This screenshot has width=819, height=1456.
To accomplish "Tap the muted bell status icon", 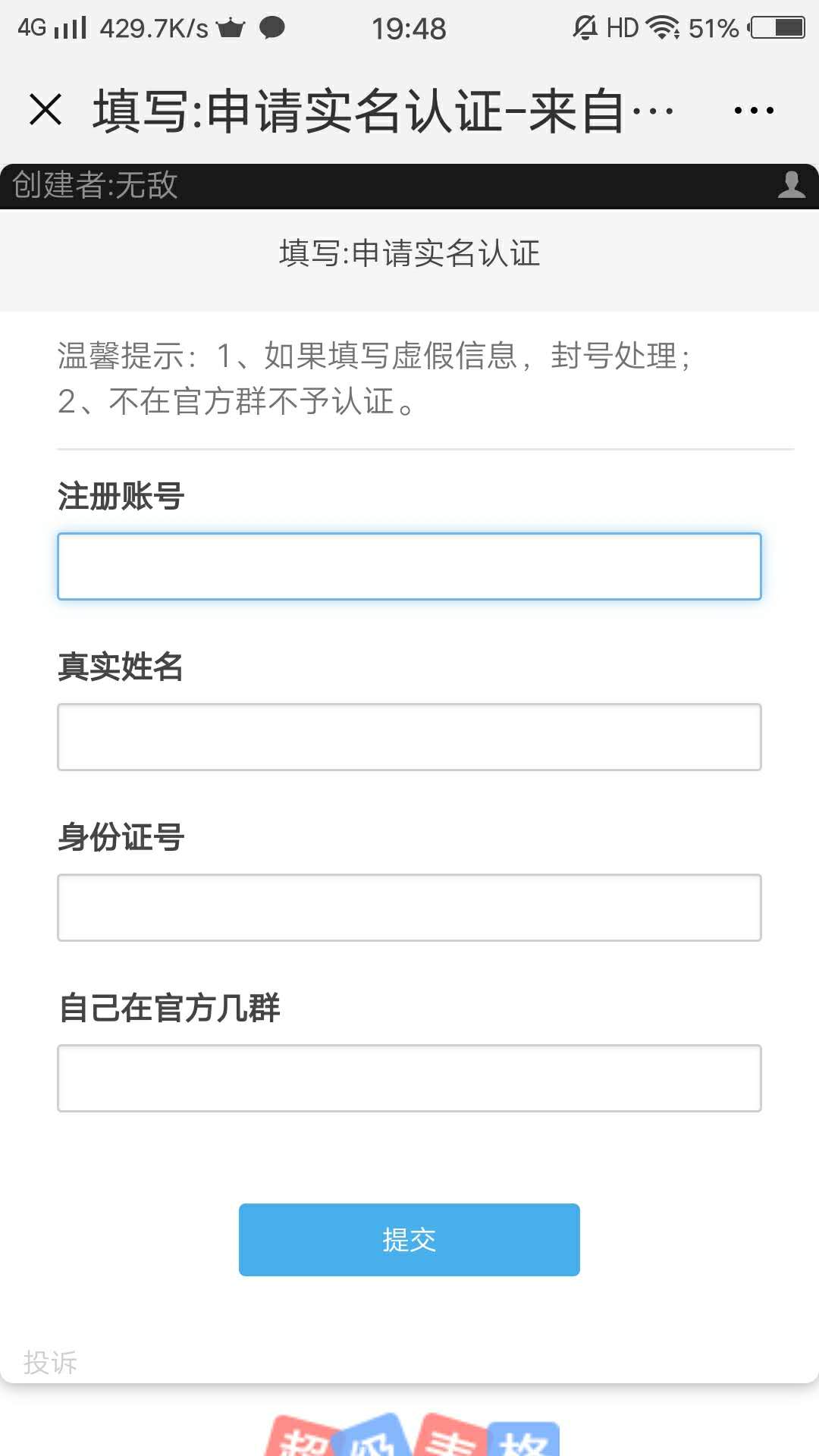I will (x=585, y=28).
